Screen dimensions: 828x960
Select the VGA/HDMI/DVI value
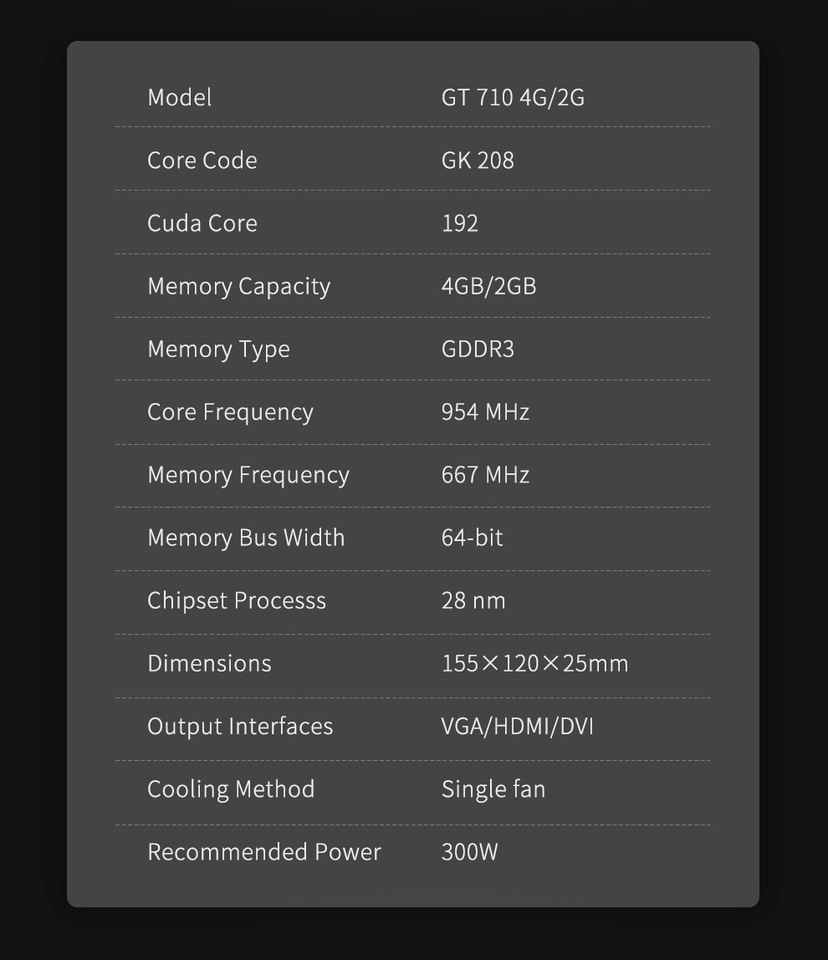(x=517, y=727)
